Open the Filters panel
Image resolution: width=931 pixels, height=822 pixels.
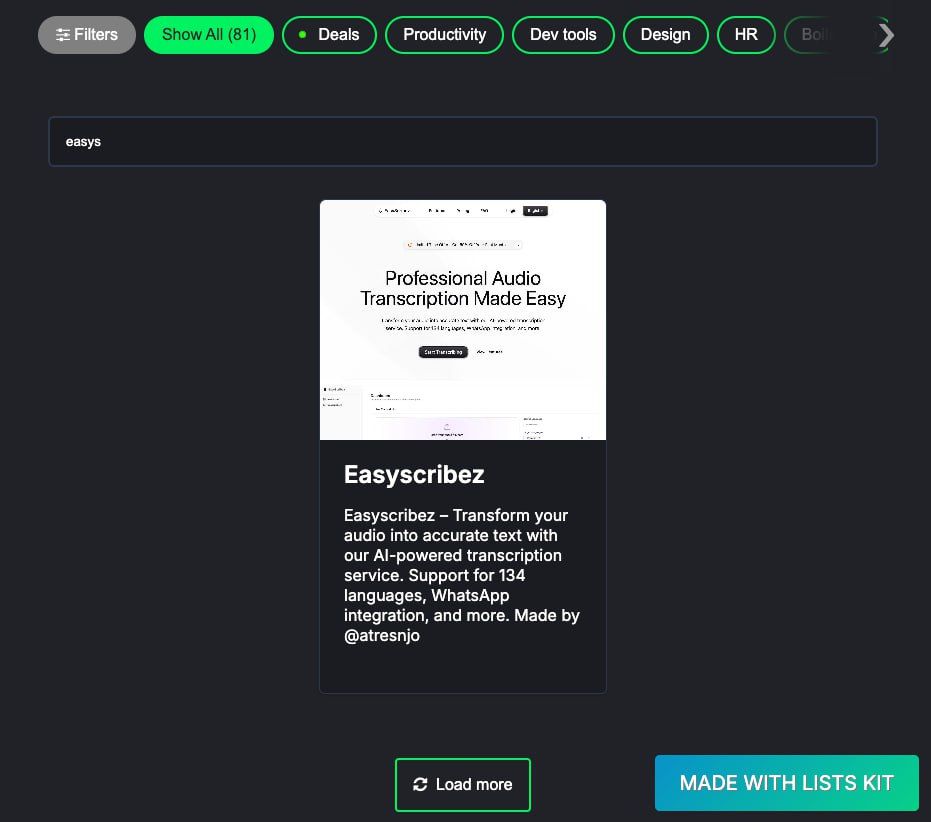pos(87,35)
